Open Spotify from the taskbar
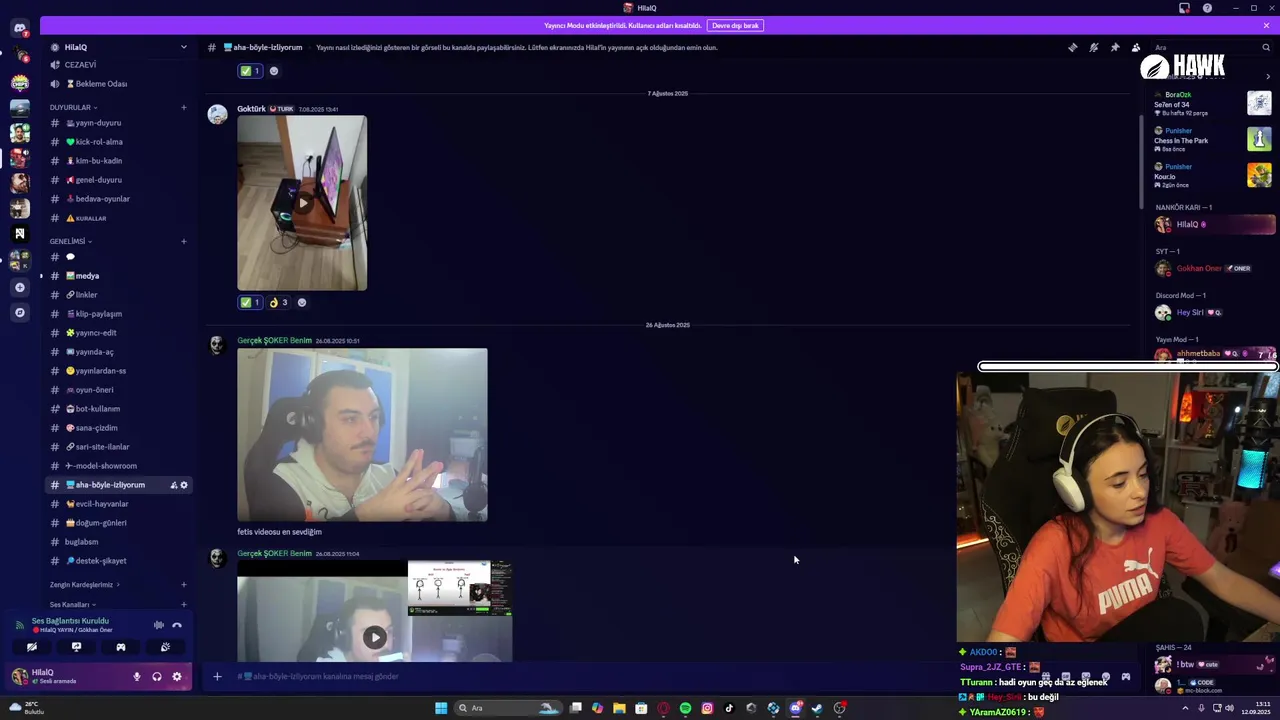 tap(685, 708)
